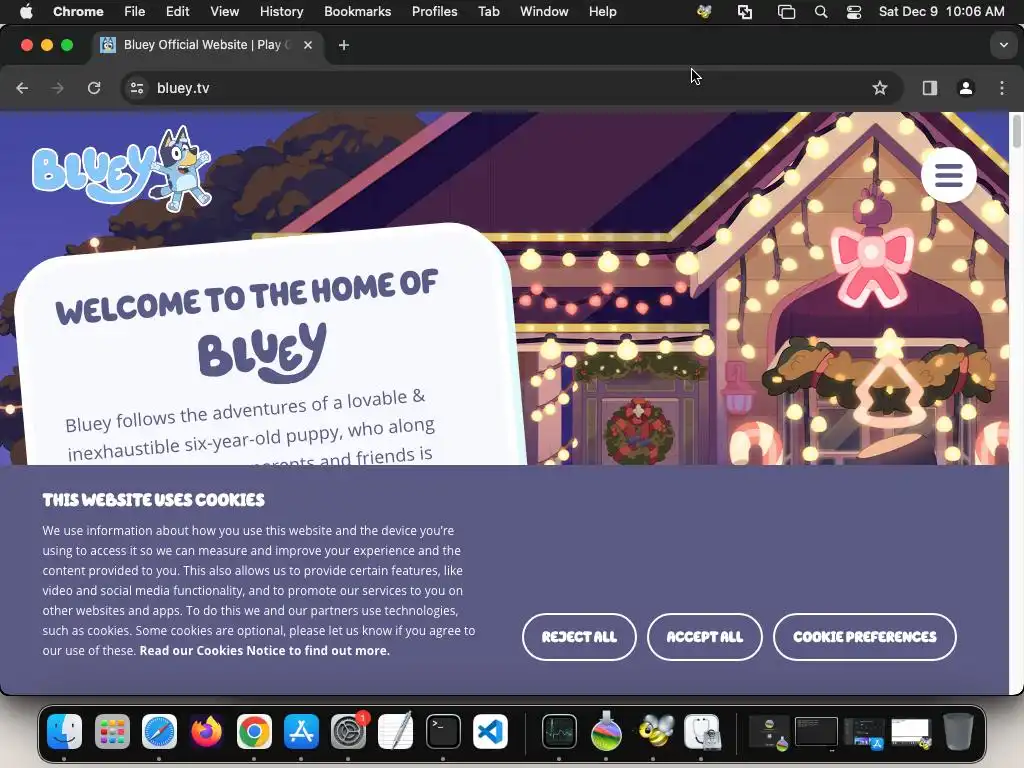This screenshot has width=1024, height=768.
Task: Open the Window menu
Action: (x=544, y=12)
